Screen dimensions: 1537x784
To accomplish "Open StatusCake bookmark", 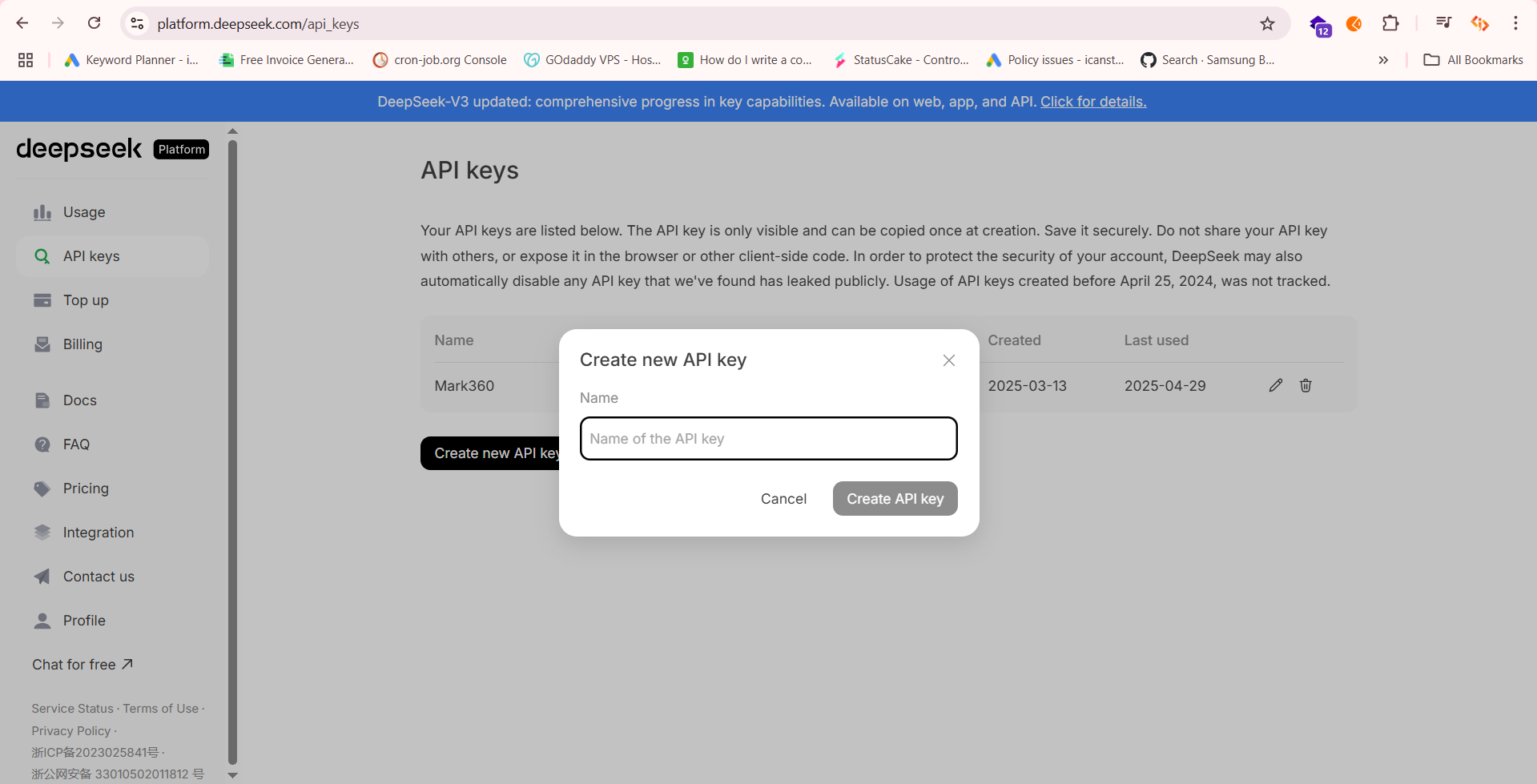I will coord(901,60).
